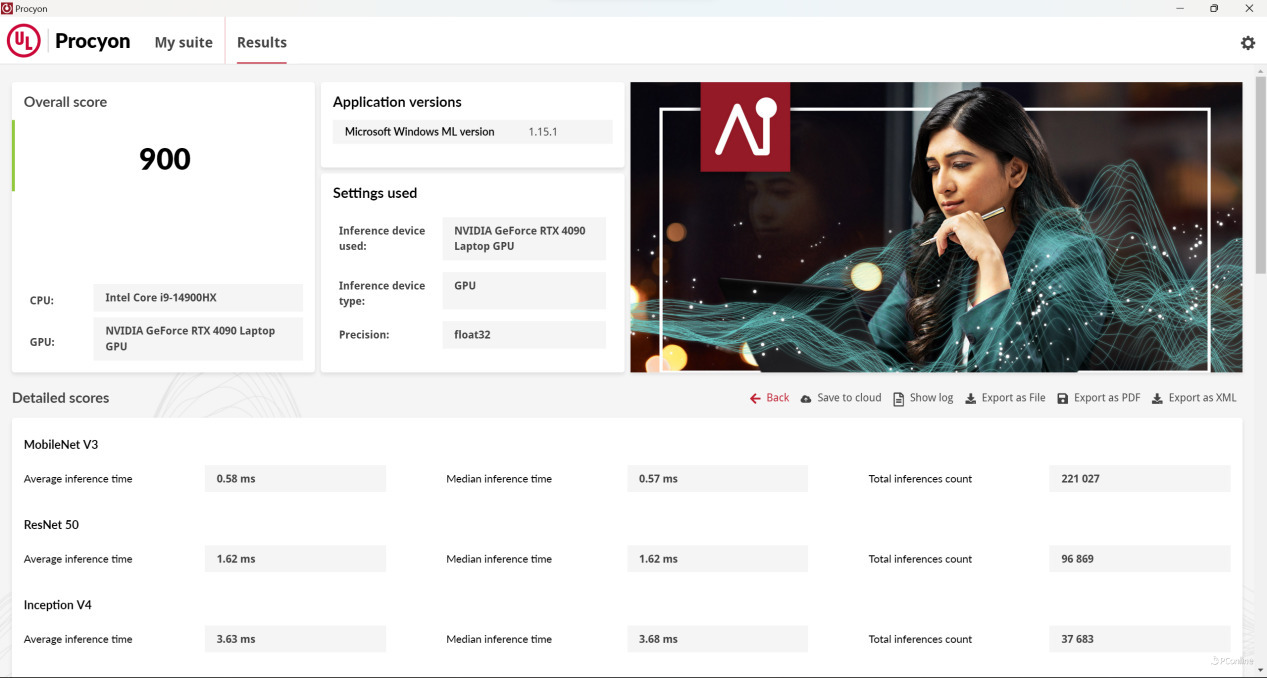
Task: Click the Export as PDF disk icon
Action: click(1062, 398)
